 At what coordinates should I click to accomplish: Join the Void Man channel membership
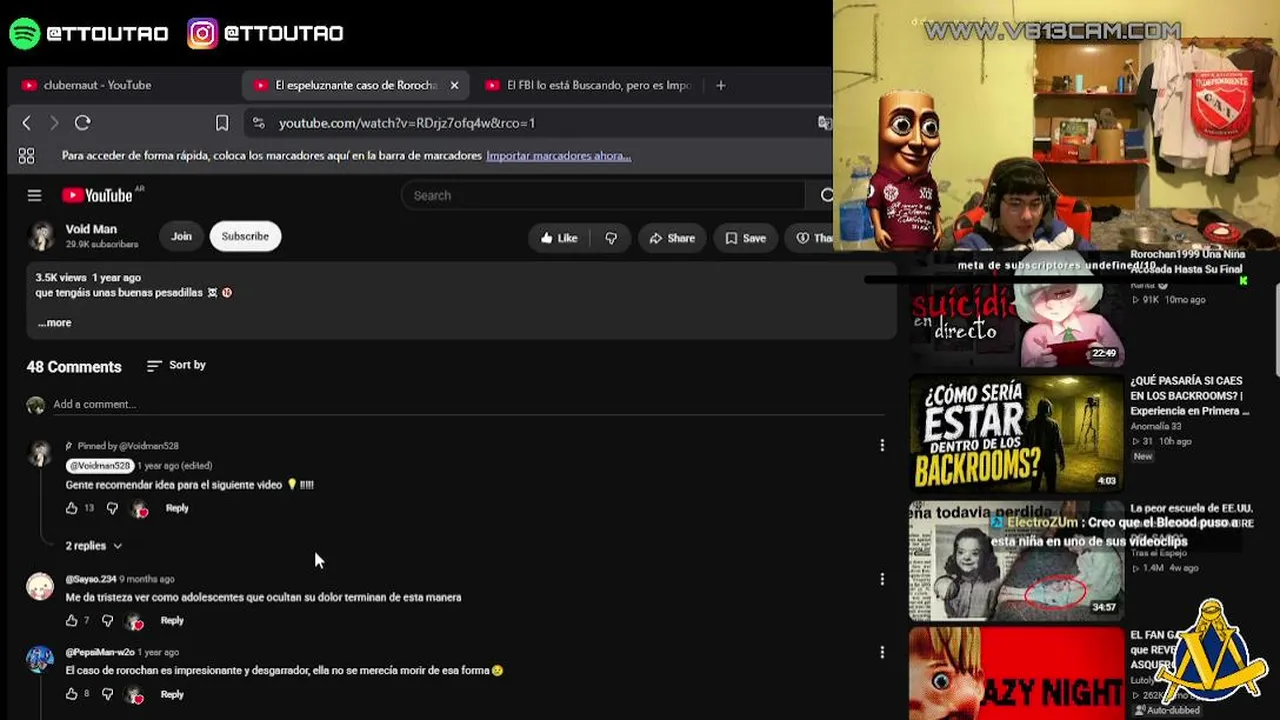181,237
